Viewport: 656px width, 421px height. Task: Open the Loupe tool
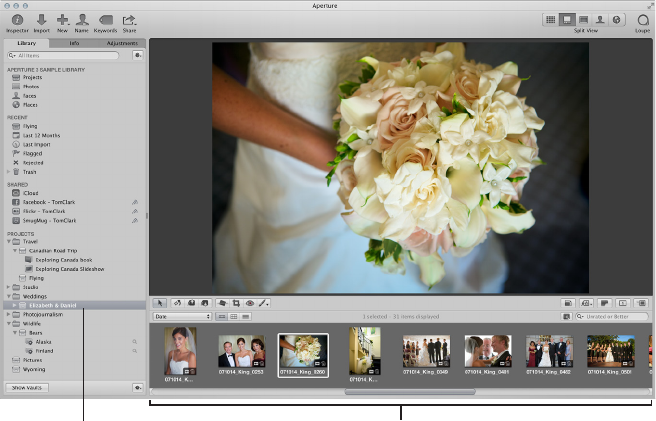(x=642, y=20)
